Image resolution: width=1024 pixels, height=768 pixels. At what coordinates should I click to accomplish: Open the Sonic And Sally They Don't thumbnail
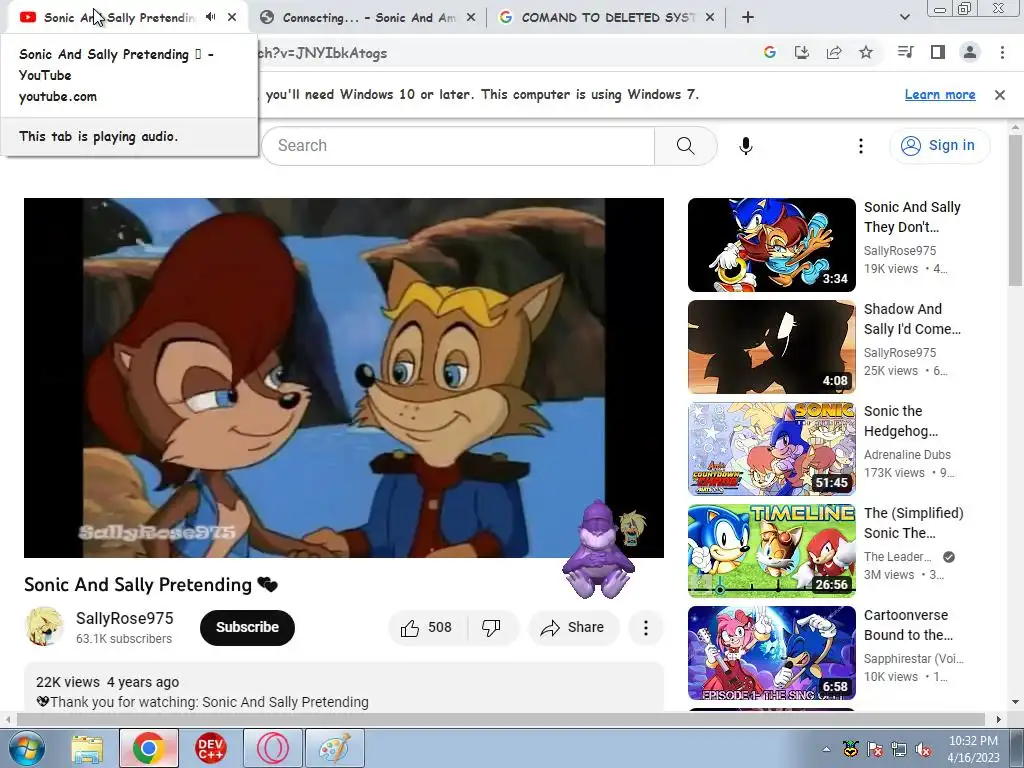771,245
